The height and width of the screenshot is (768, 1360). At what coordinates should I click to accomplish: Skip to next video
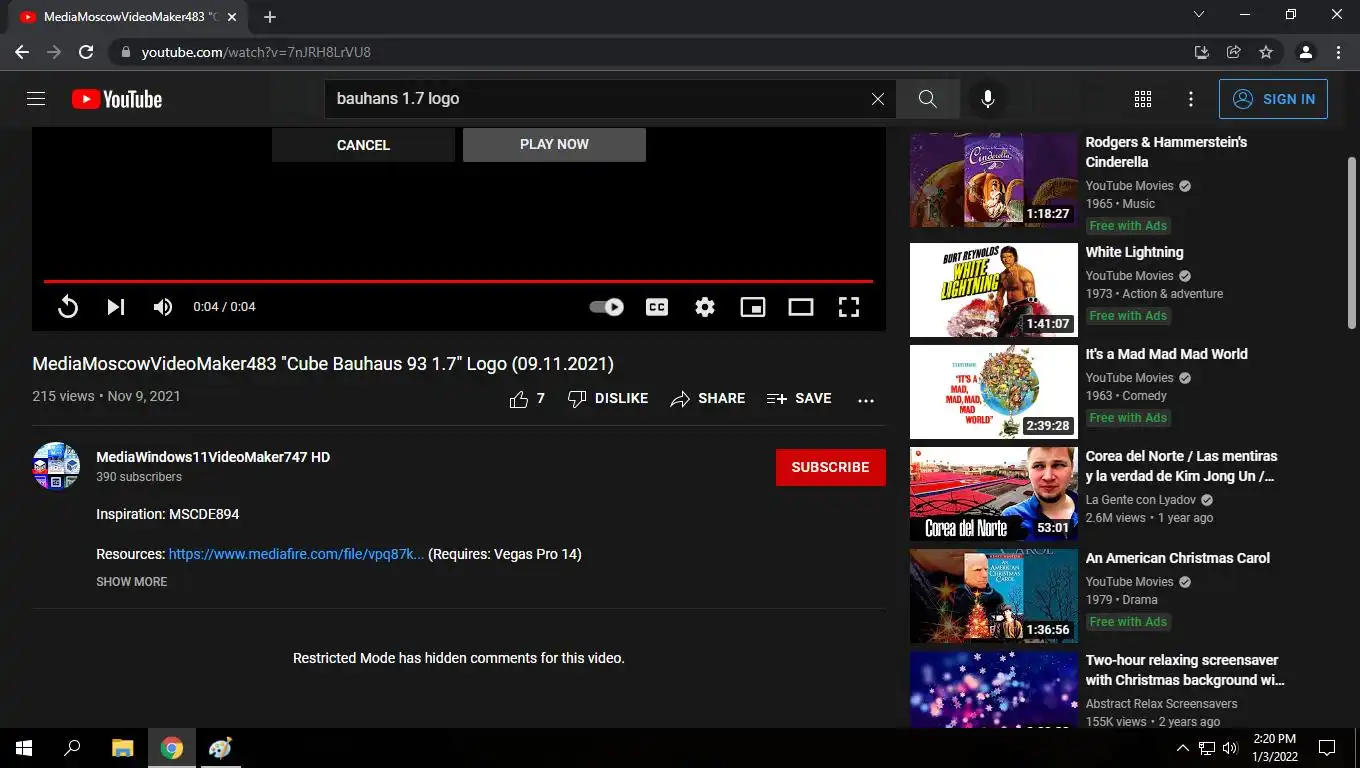click(116, 307)
